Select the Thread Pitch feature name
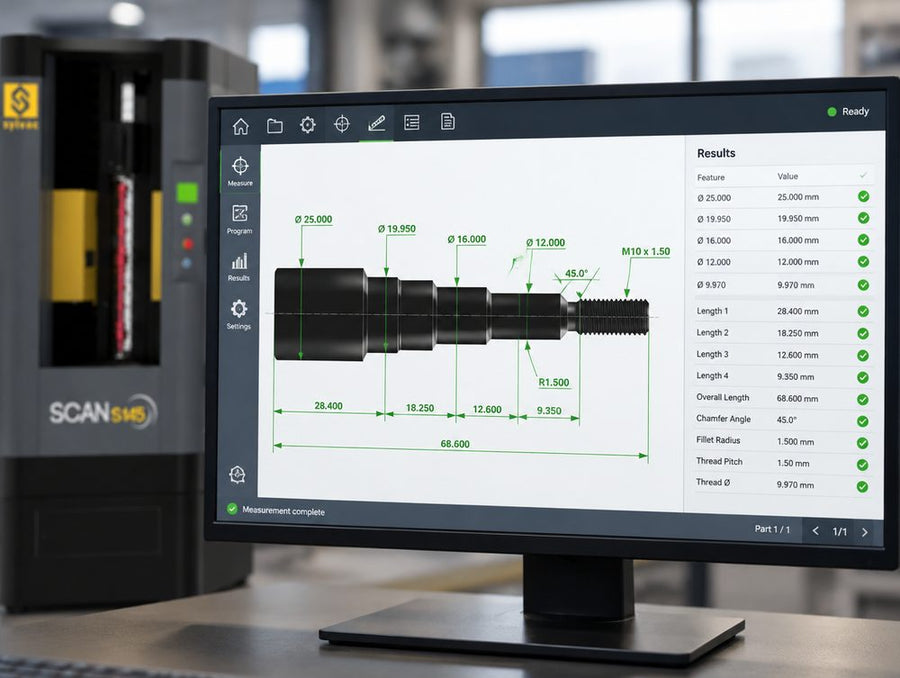 [x=719, y=461]
